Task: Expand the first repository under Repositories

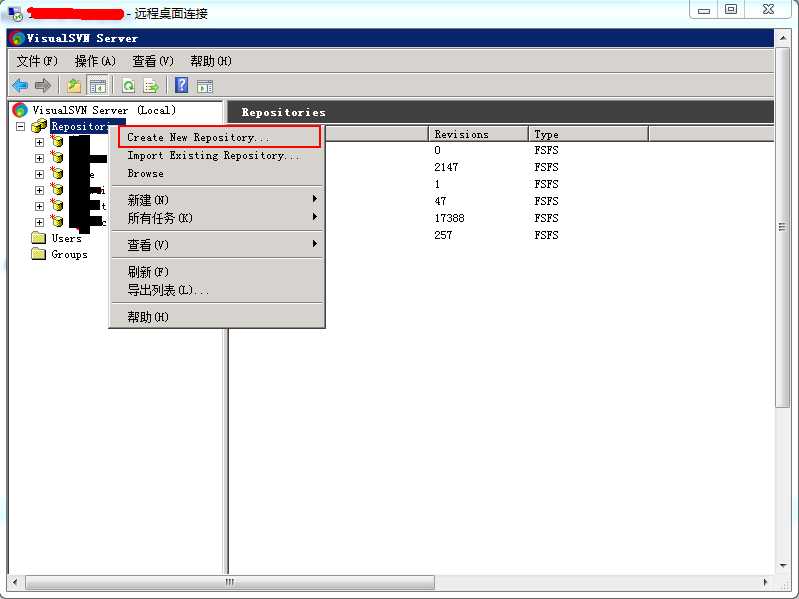Action: (39, 142)
